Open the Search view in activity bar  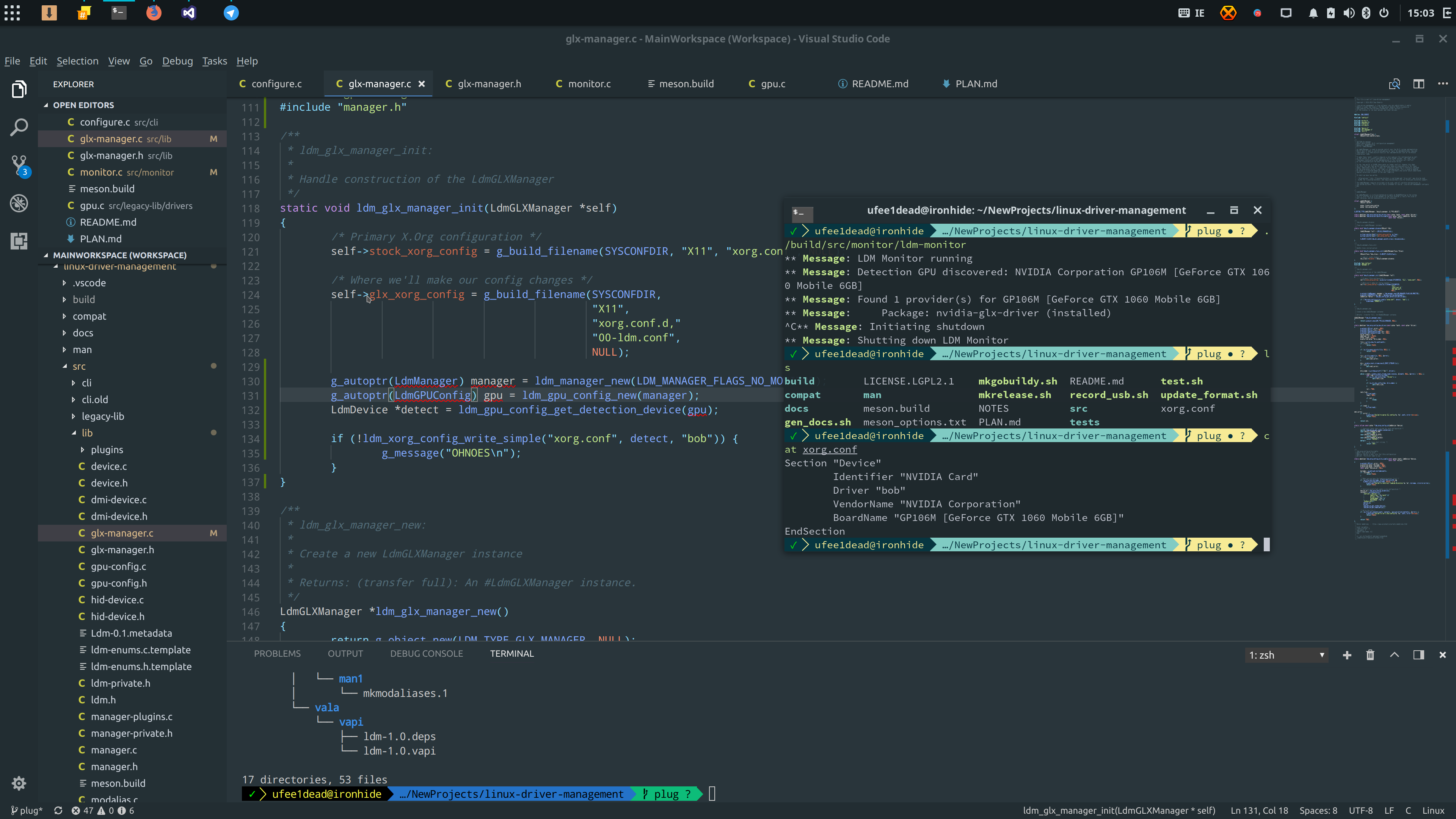pos(19,127)
